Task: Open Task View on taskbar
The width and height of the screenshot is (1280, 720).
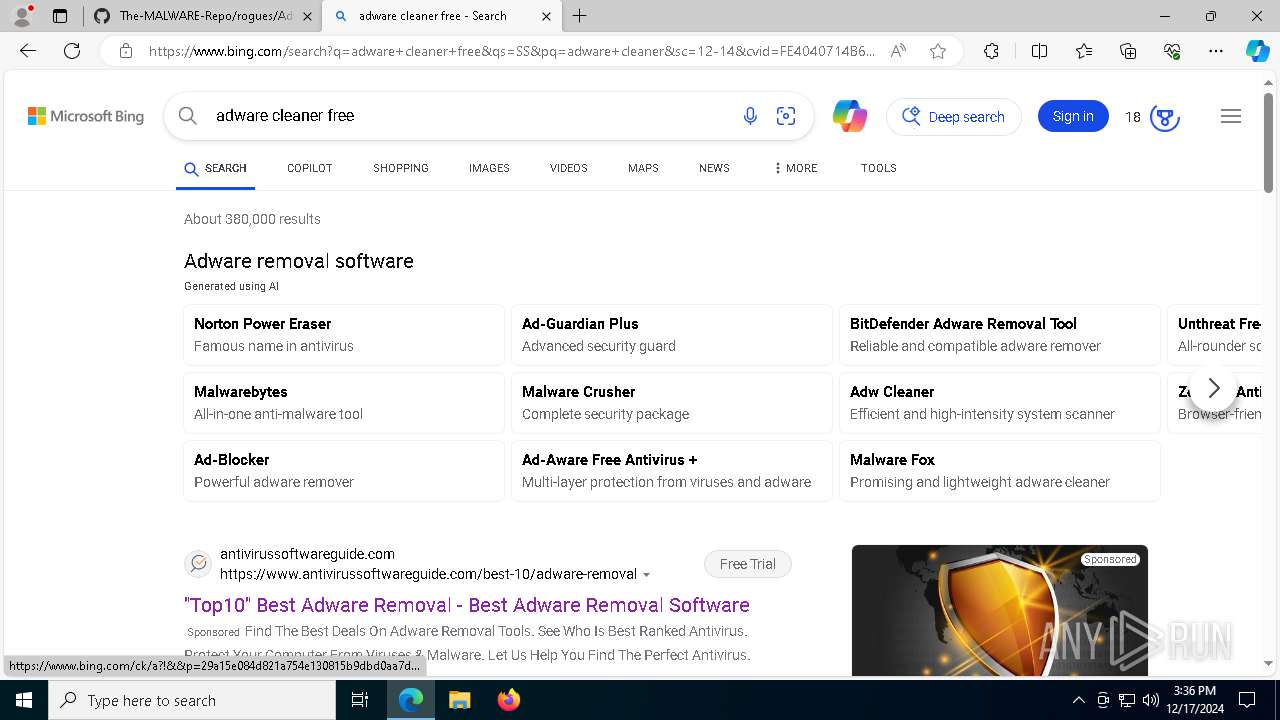Action: [360, 700]
